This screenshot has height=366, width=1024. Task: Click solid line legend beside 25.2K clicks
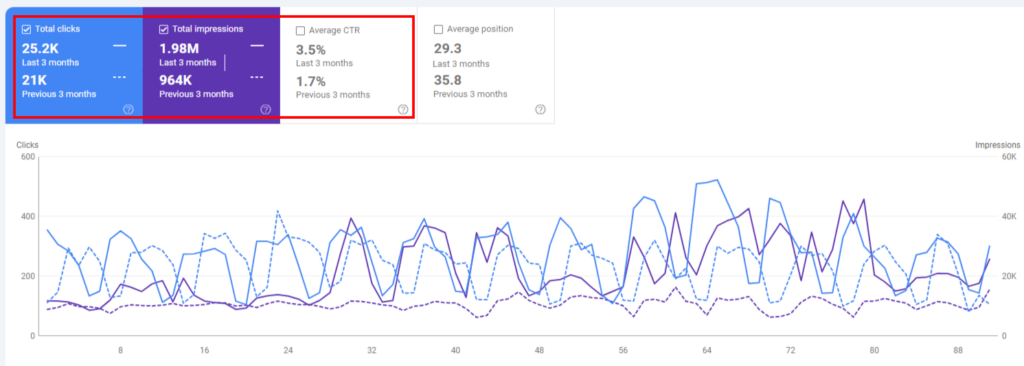pos(120,46)
